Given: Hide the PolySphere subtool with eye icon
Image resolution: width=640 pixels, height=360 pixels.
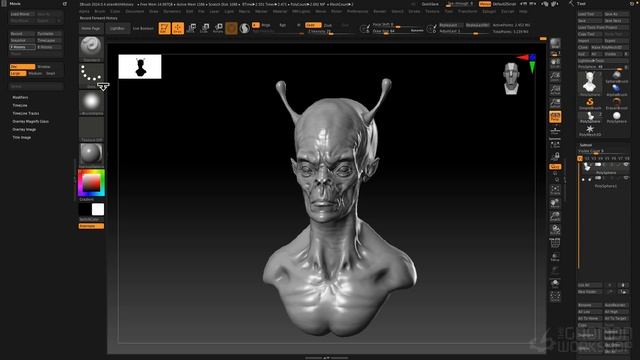Looking at the screenshot, I should pyautogui.click(x=626, y=164).
